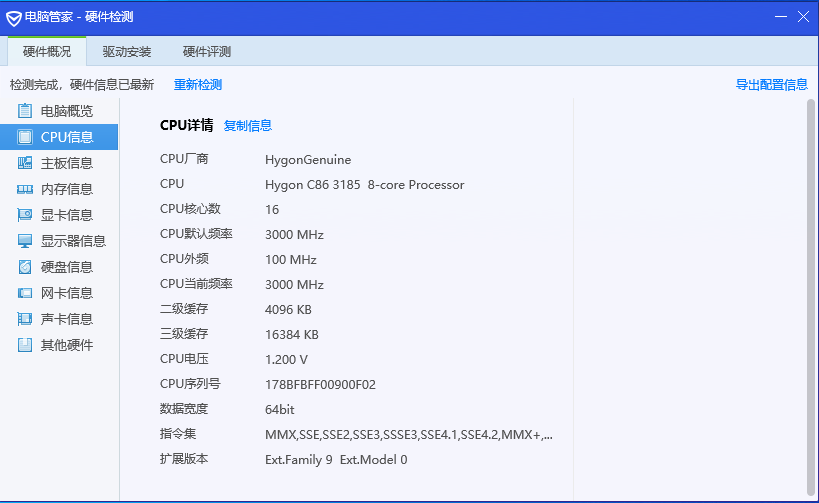Click the 检测完成 status message
This screenshot has width=819, height=503.
click(81, 85)
